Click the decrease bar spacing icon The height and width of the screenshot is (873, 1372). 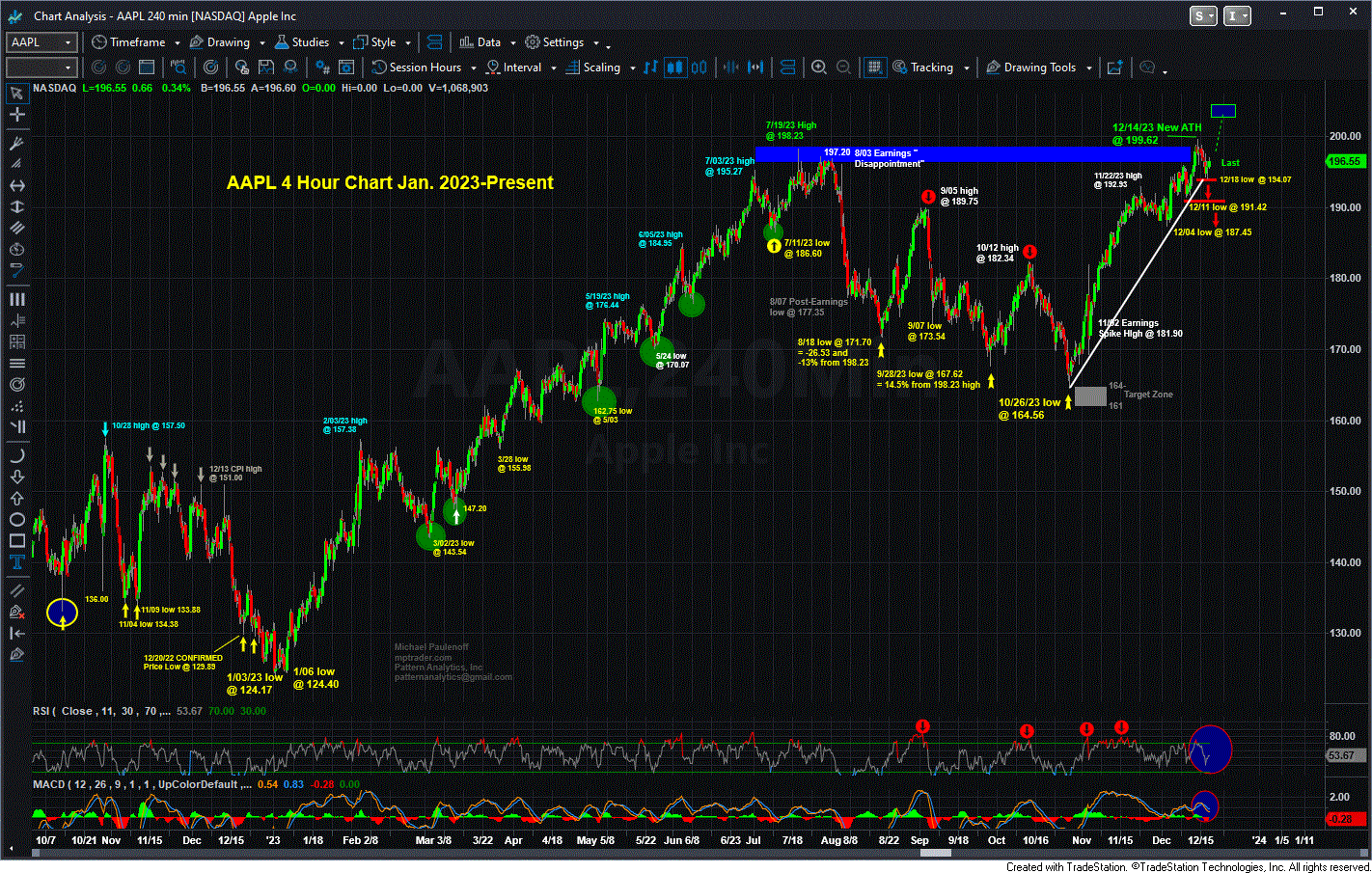coord(730,68)
